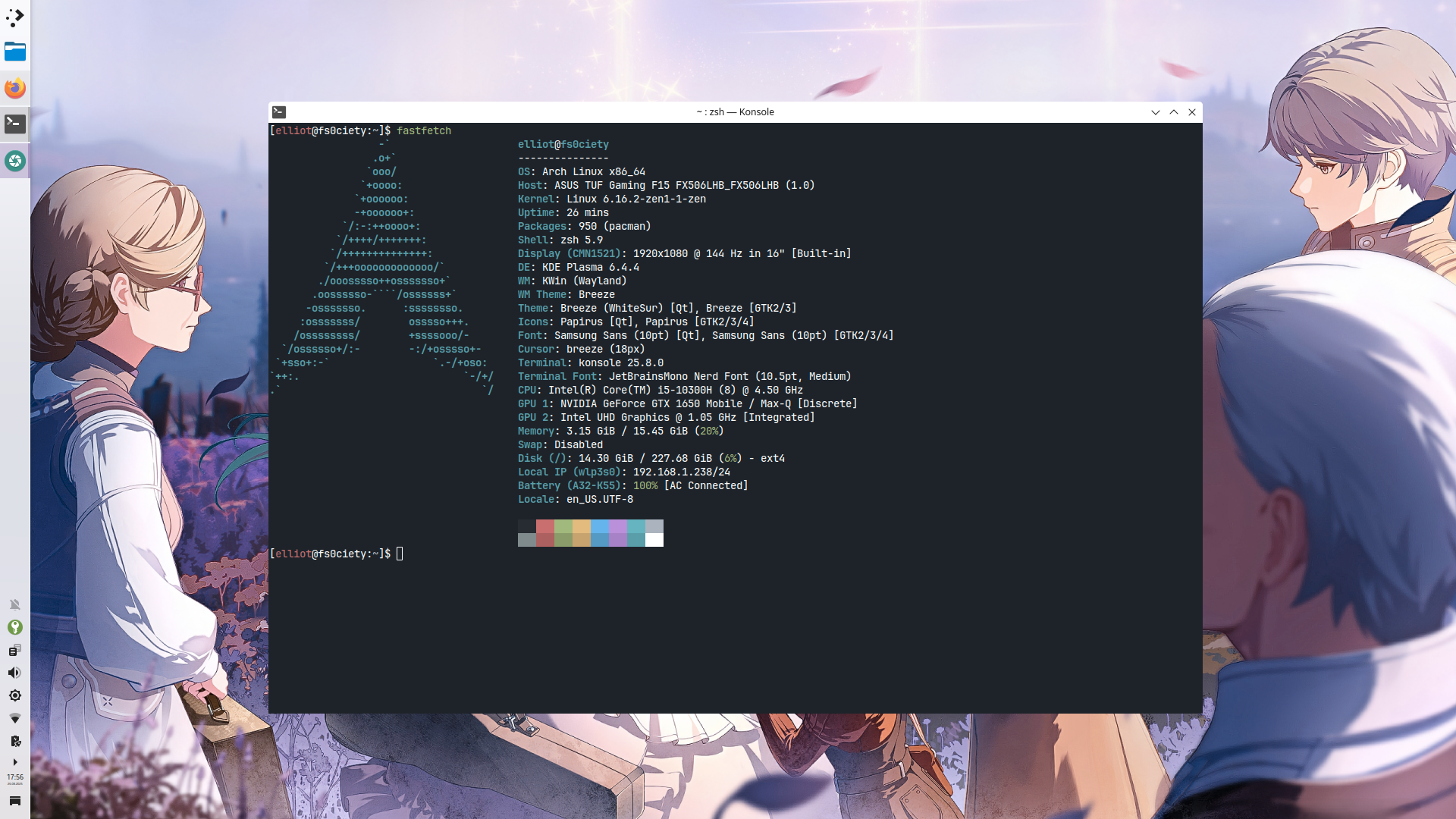Click the Arch Linux ASCII logo
Screen dimensions: 1456x819
click(x=383, y=268)
